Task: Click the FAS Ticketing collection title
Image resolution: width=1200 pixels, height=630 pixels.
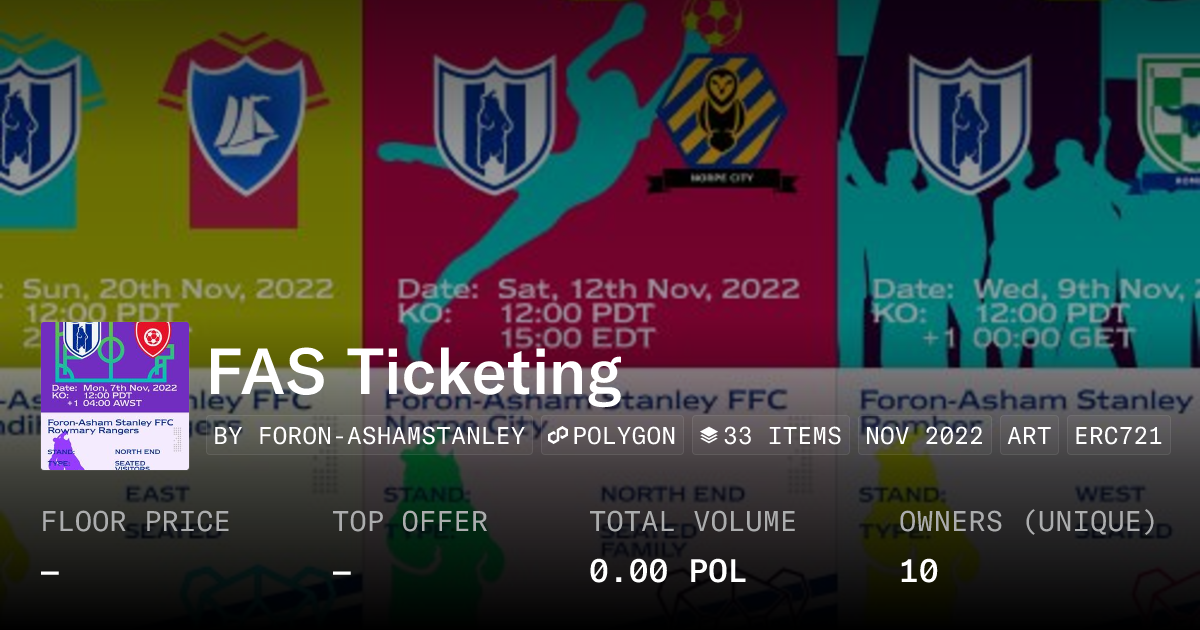Action: pyautogui.click(x=415, y=375)
